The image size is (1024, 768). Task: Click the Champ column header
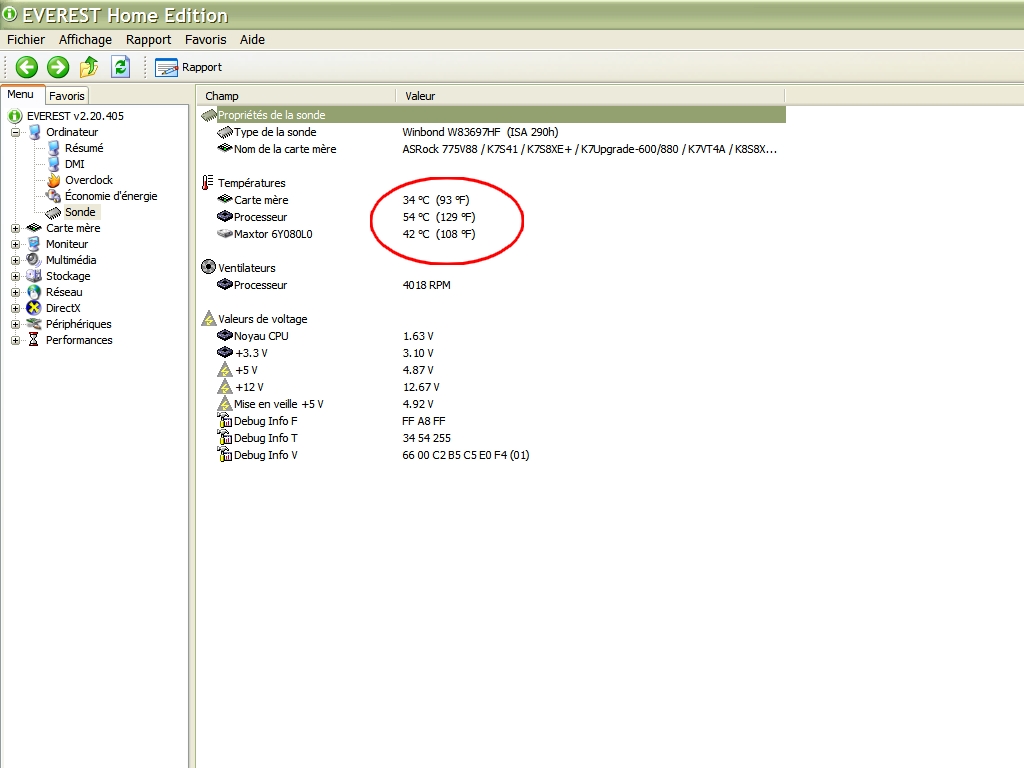tap(222, 96)
